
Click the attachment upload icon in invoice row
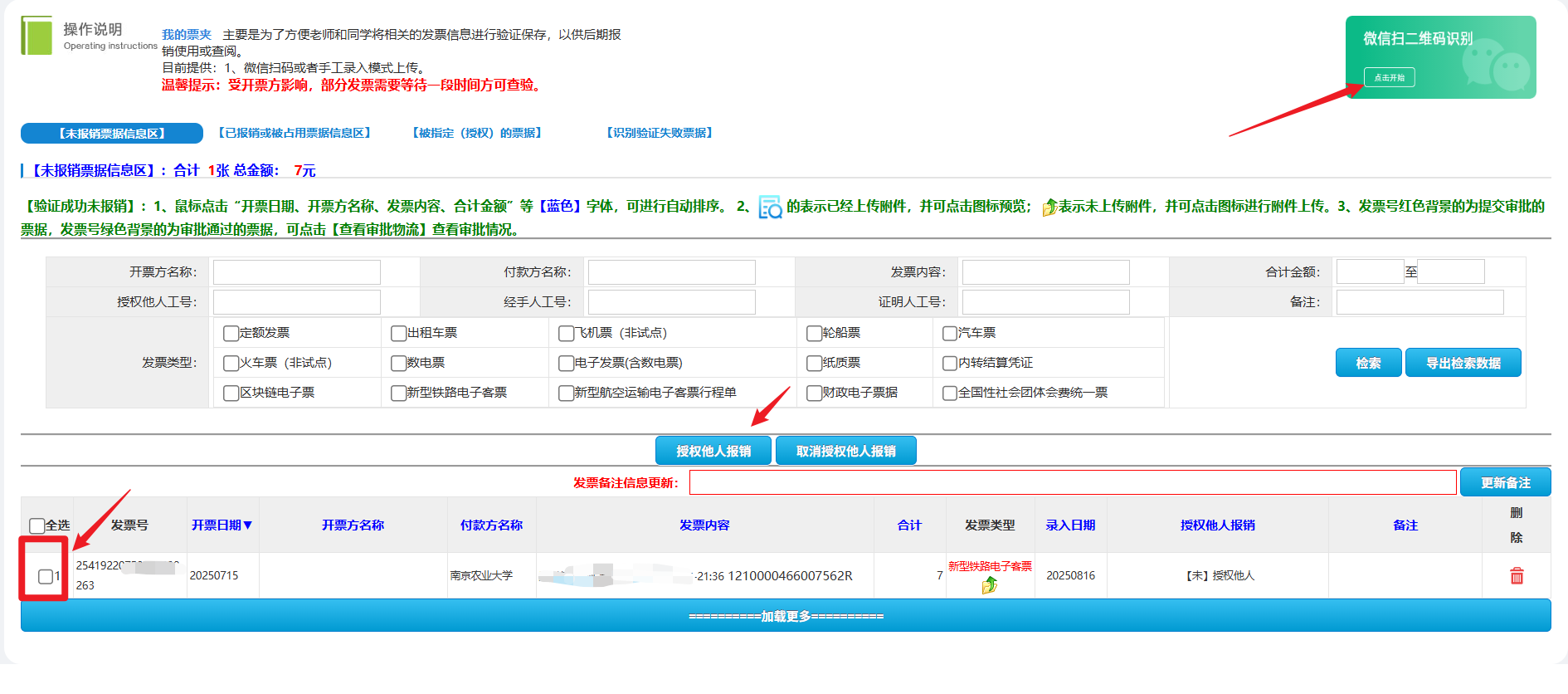tap(989, 586)
